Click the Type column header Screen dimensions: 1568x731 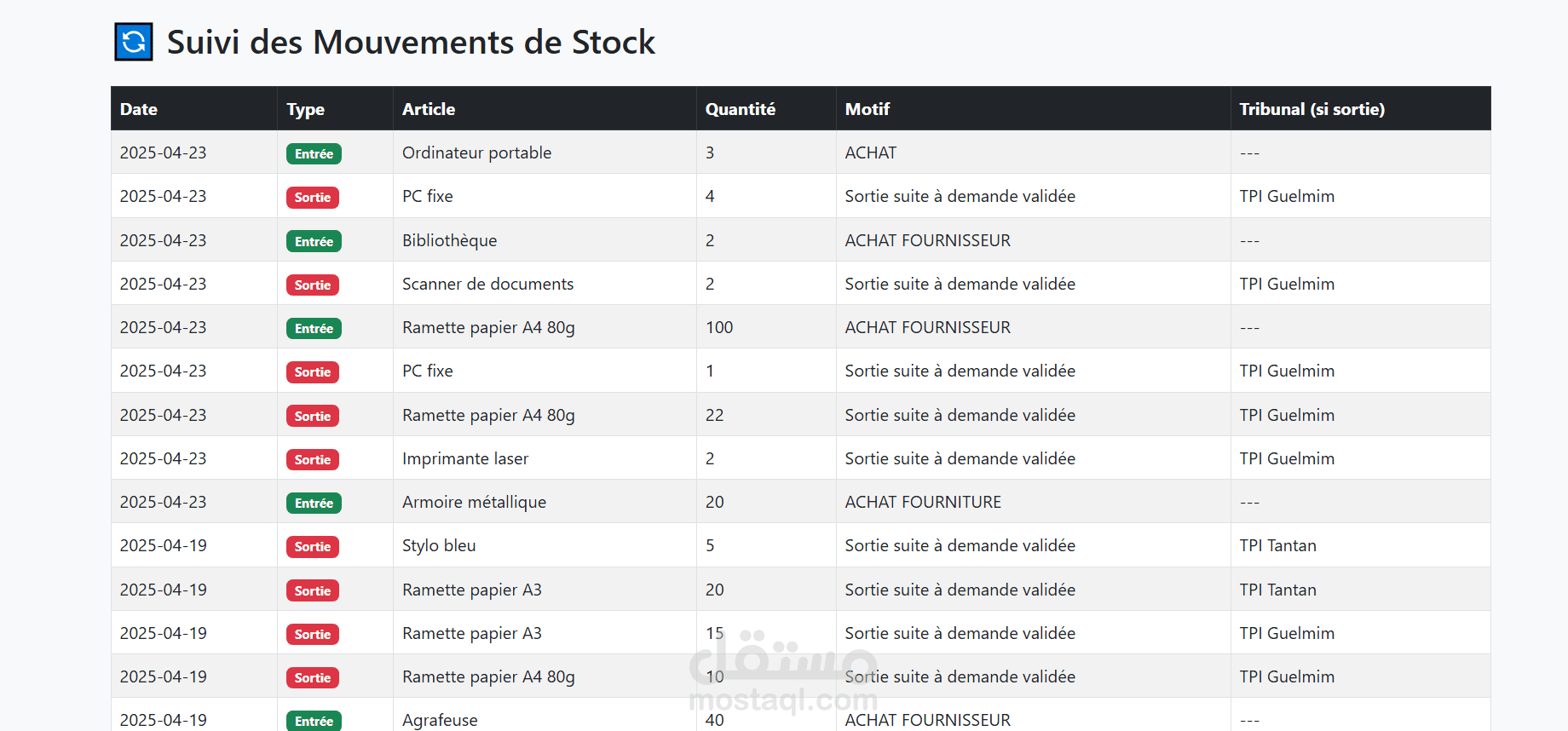tap(305, 109)
